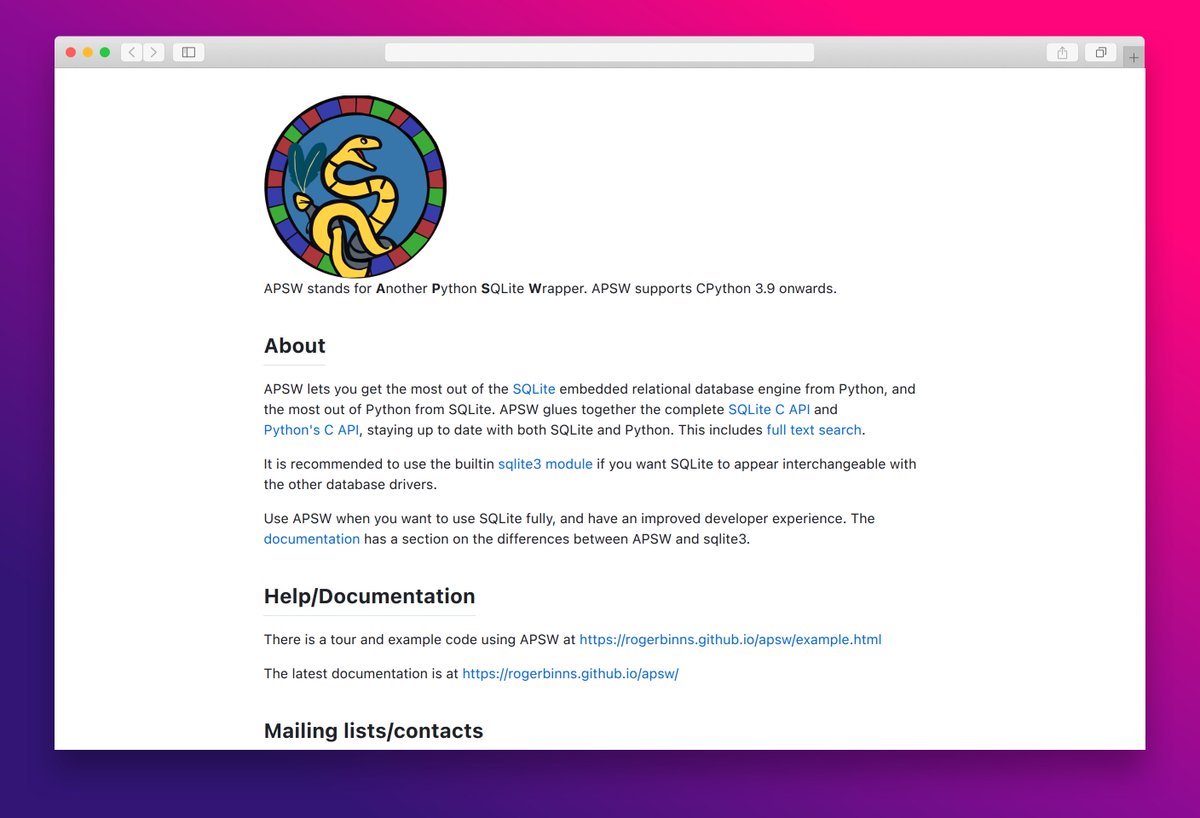This screenshot has height=818, width=1200.
Task: Maximize the window with green button
Action: 105,52
